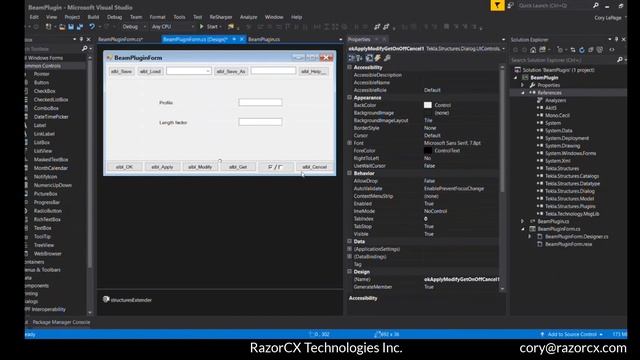Click the albl_Apply button on the form
Viewport: 640px width, 360px height.
pyautogui.click(x=162, y=167)
